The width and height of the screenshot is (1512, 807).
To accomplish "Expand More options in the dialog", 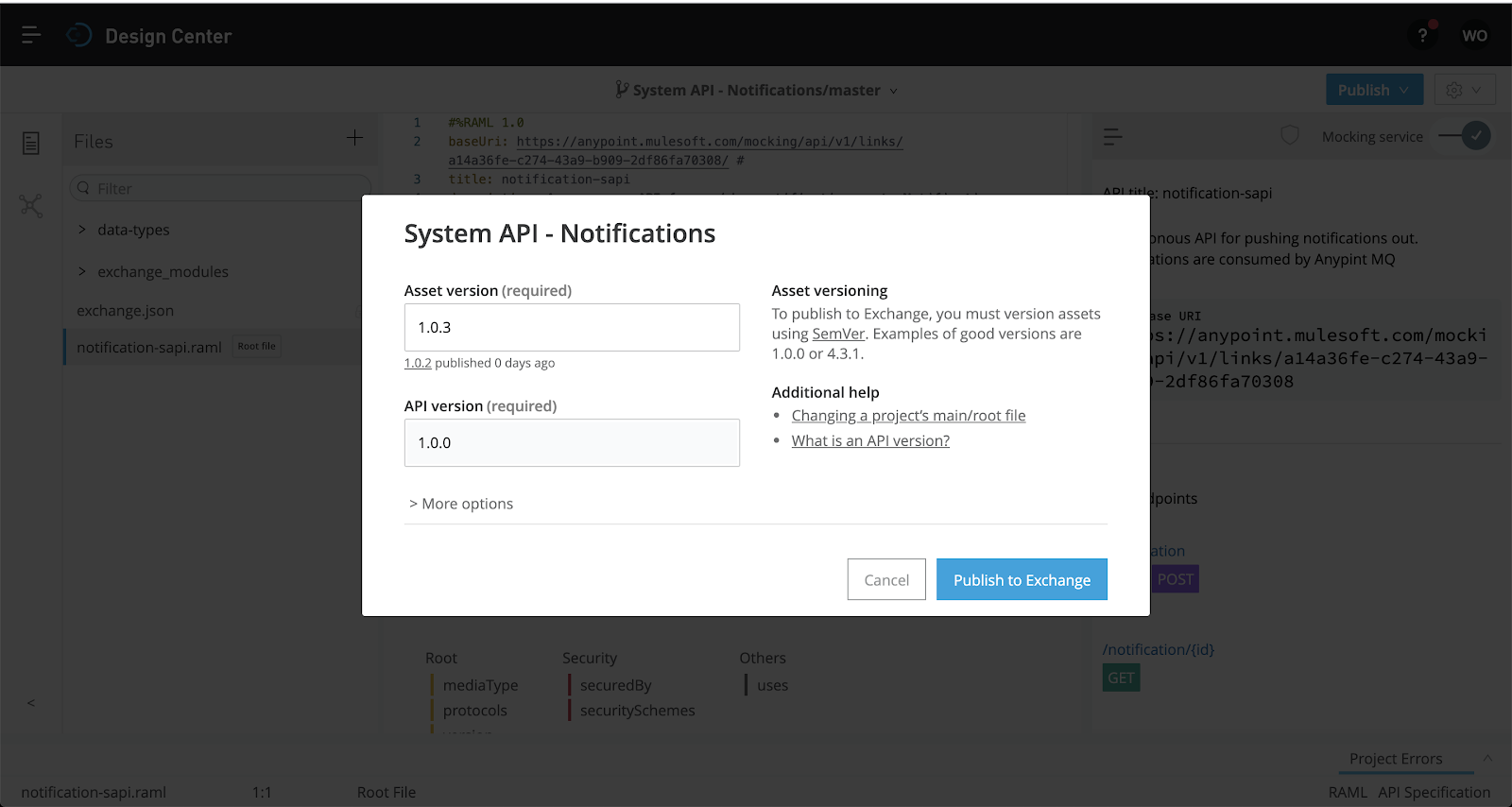I will [461, 504].
